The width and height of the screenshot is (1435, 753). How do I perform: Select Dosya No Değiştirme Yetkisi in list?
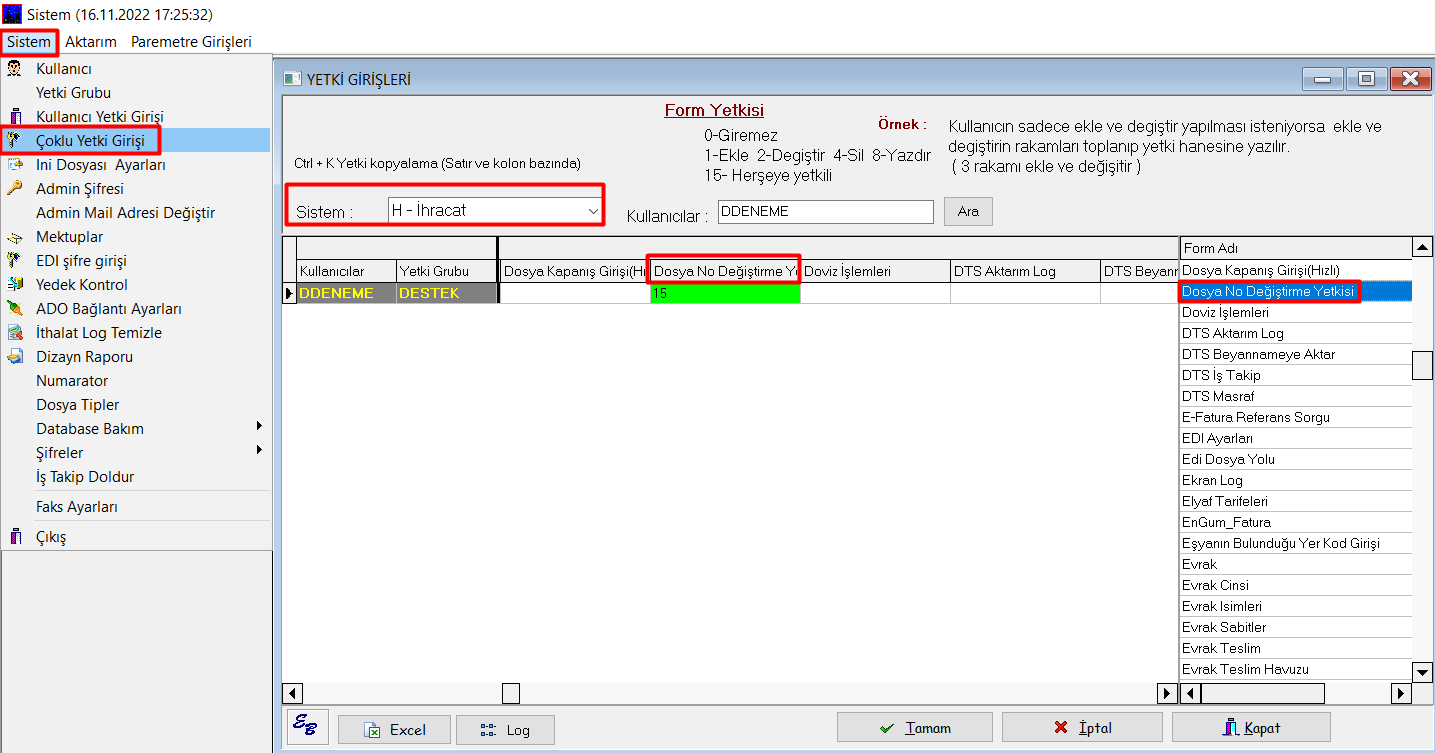1296,291
